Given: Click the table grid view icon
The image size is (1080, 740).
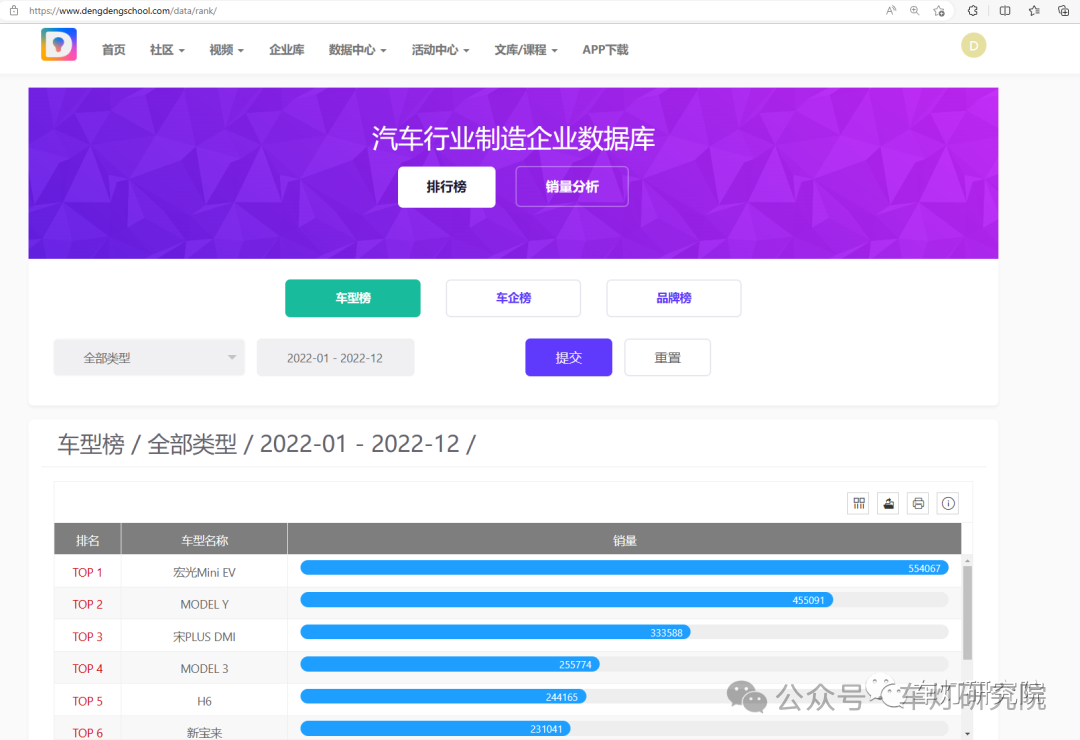Looking at the screenshot, I should pyautogui.click(x=858, y=504).
